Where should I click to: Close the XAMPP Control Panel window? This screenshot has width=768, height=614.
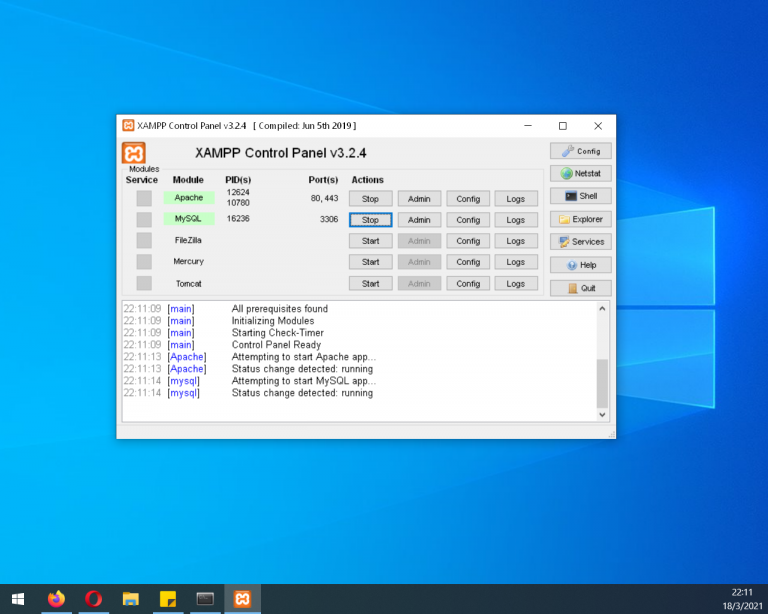point(598,126)
